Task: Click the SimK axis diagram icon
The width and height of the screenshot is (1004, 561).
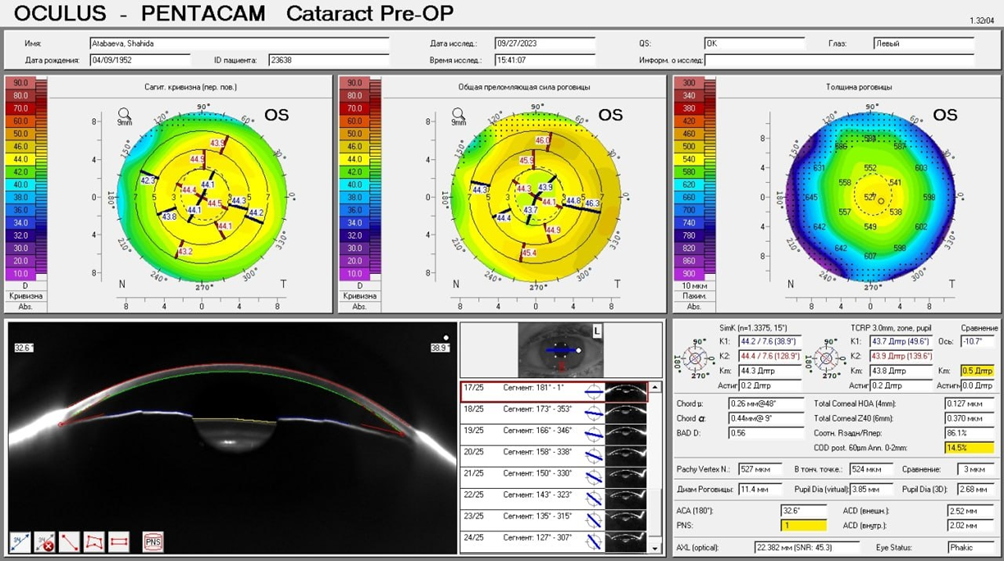Action: pyautogui.click(x=691, y=355)
